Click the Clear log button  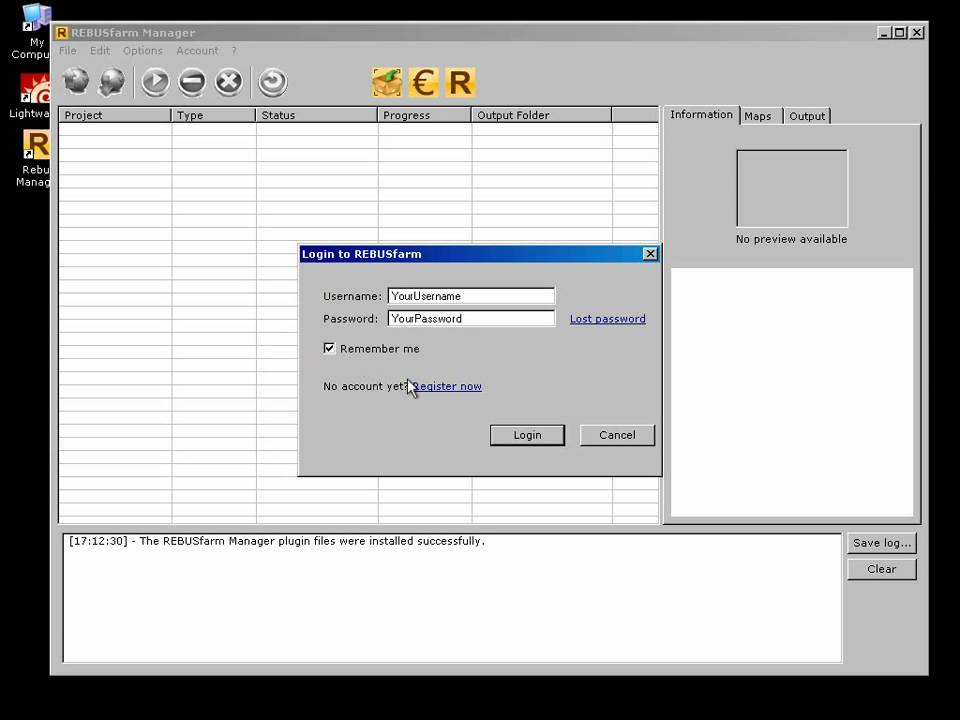[x=882, y=569]
